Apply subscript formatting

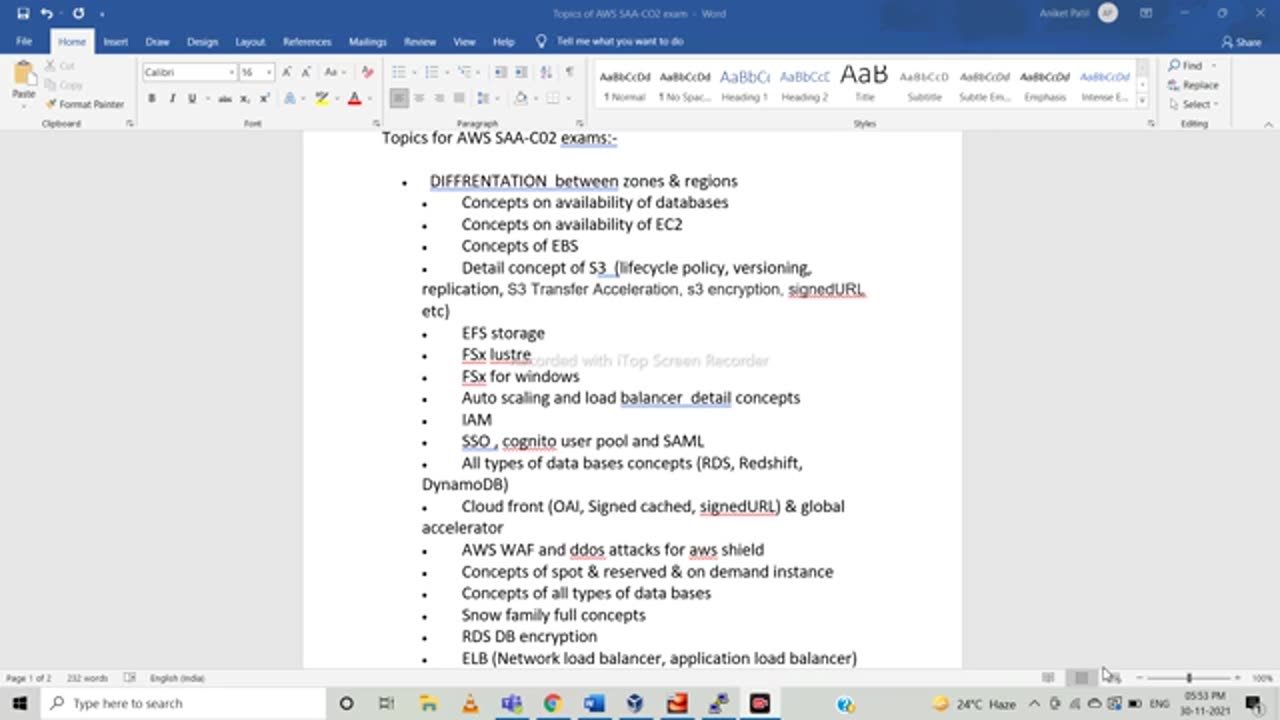[x=246, y=98]
